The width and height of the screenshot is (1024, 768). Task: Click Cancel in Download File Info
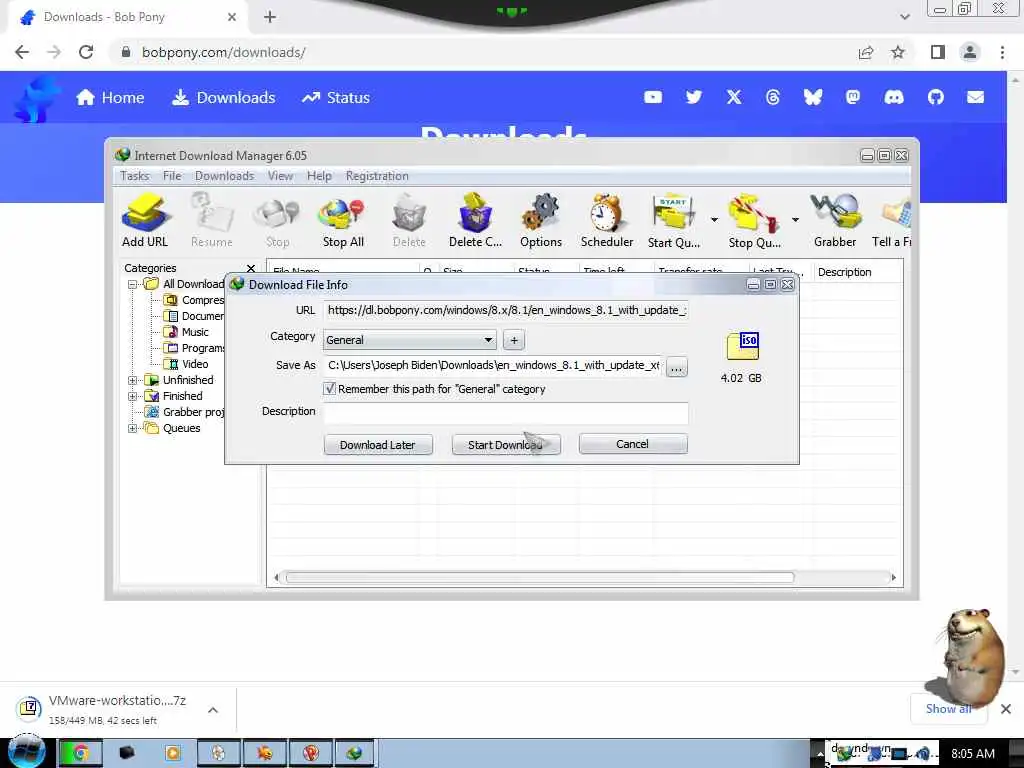[632, 444]
